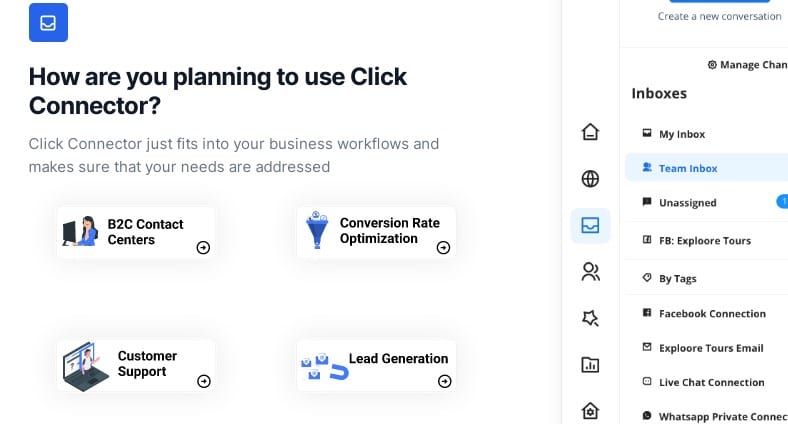This screenshot has height=424, width=788.
Task: Choose the Customer Support option card
Action: pos(136,366)
